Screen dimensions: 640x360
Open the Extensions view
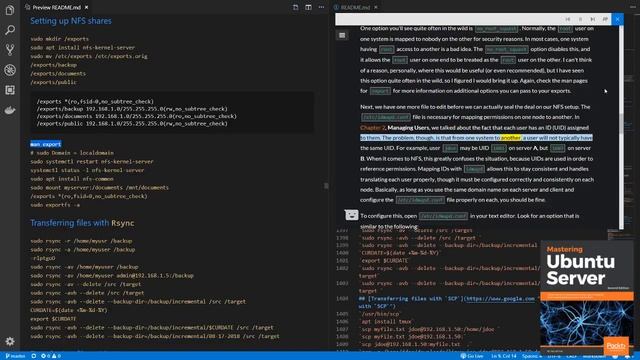[x=10, y=90]
